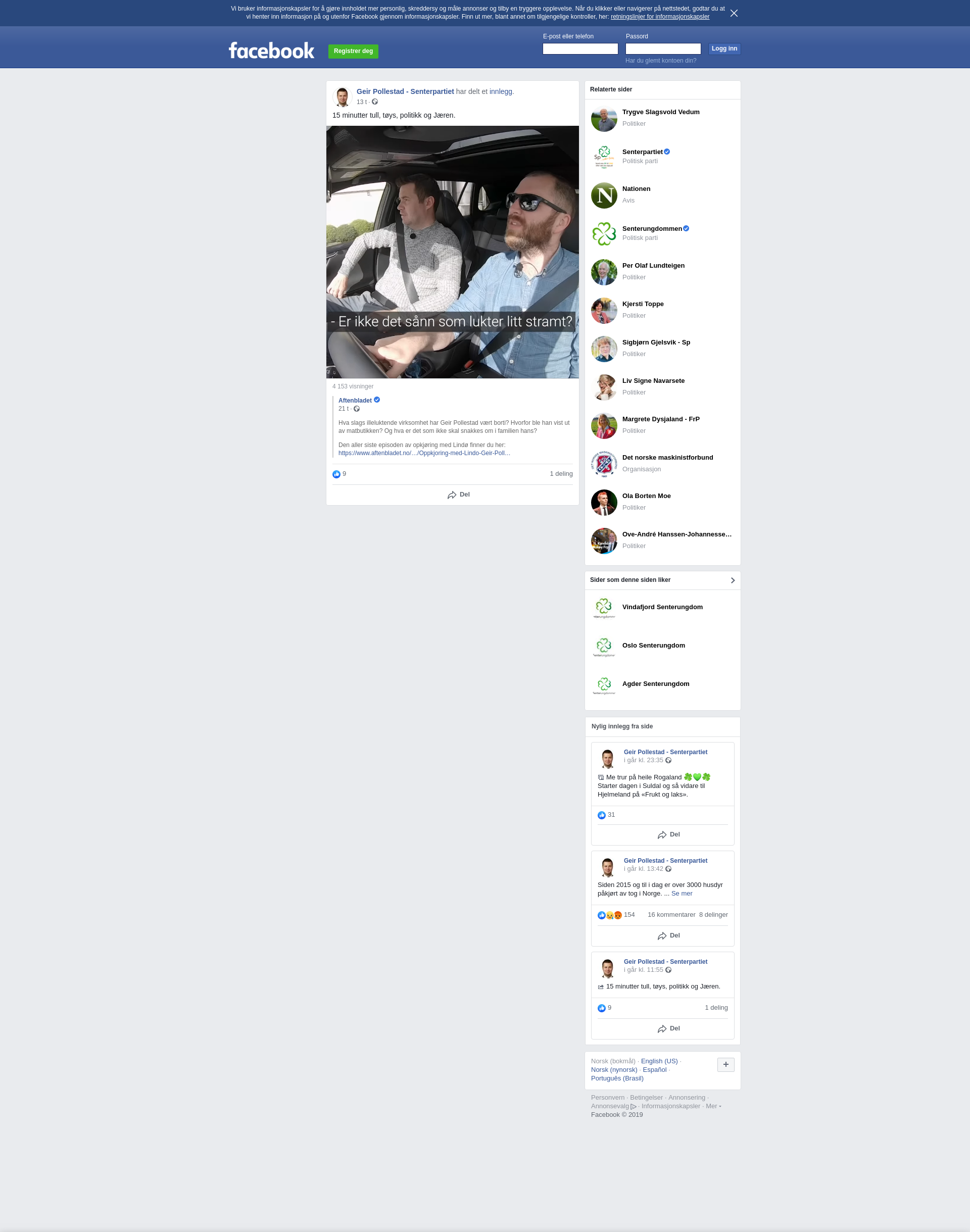
Task: Click Liv Signe Navarsete avatar
Action: pos(604,387)
